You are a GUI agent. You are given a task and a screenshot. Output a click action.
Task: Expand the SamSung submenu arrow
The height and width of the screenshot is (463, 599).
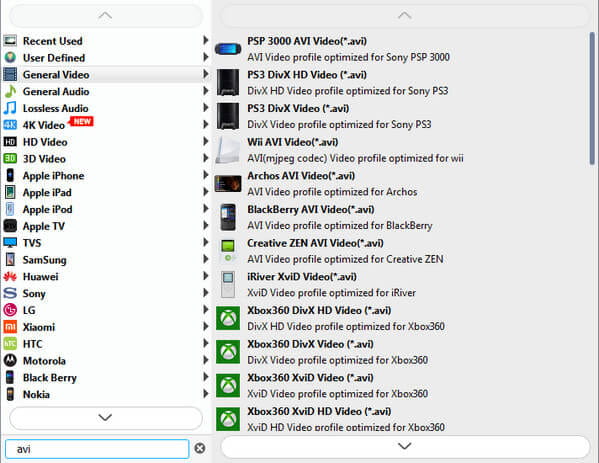(x=206, y=259)
